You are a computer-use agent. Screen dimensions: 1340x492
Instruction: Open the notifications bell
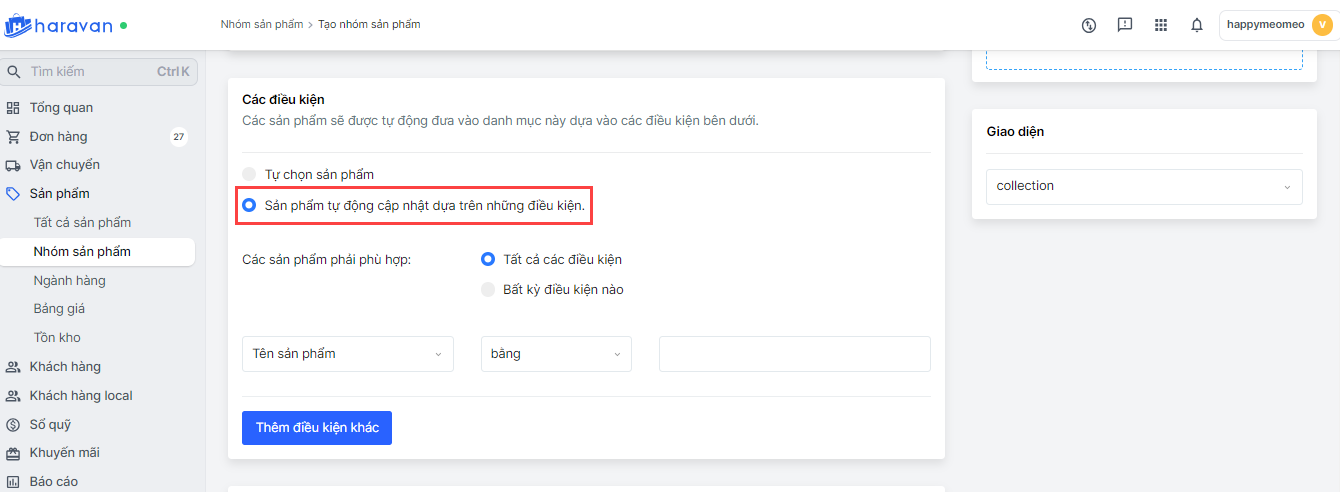pos(1197,25)
